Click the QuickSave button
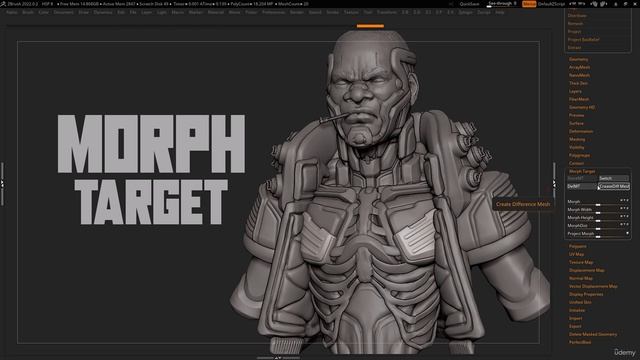 (x=469, y=4)
